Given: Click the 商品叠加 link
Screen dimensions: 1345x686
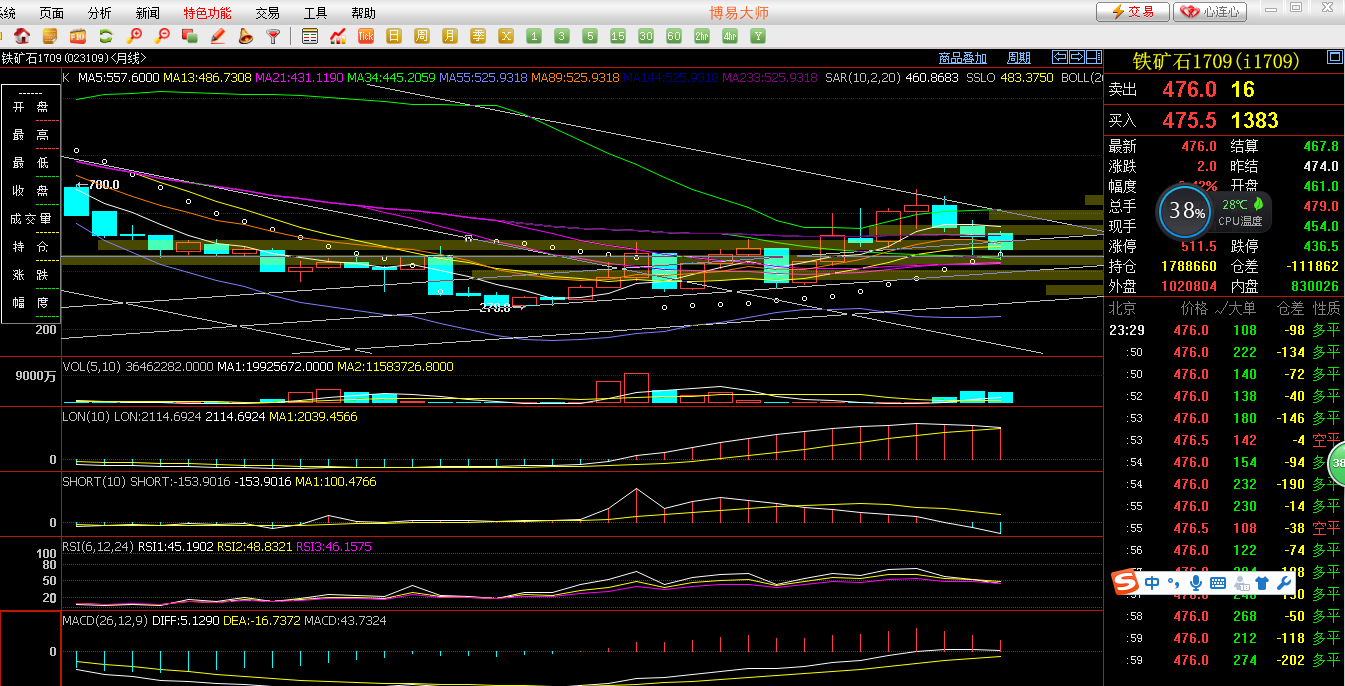Looking at the screenshot, I should click(963, 58).
